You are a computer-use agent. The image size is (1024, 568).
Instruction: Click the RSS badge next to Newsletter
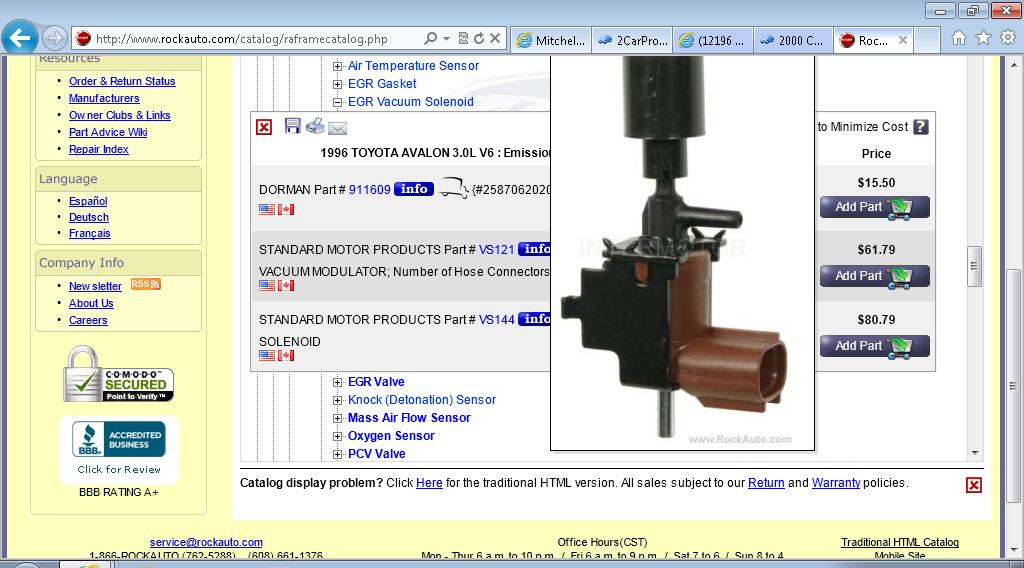[x=146, y=284]
